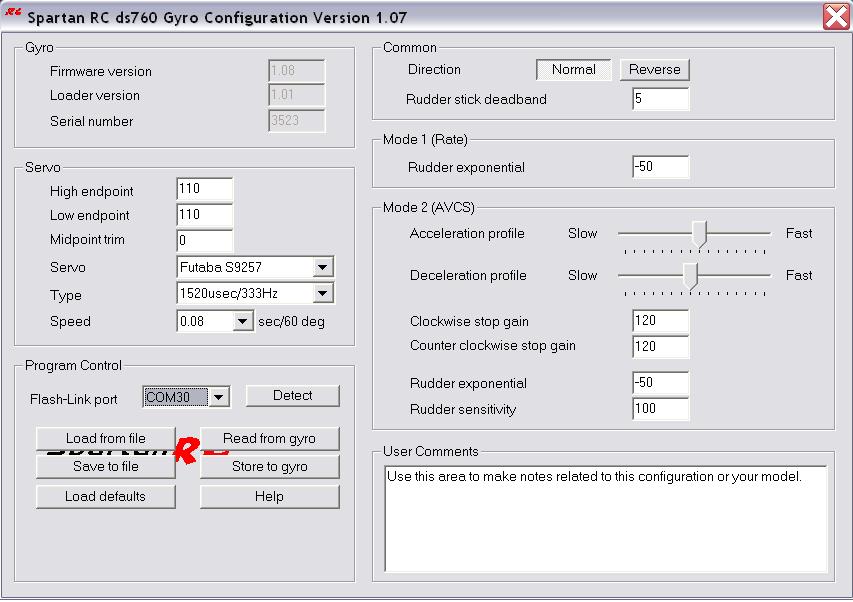Click the Detect button
This screenshot has height=602, width=853.
(292, 396)
